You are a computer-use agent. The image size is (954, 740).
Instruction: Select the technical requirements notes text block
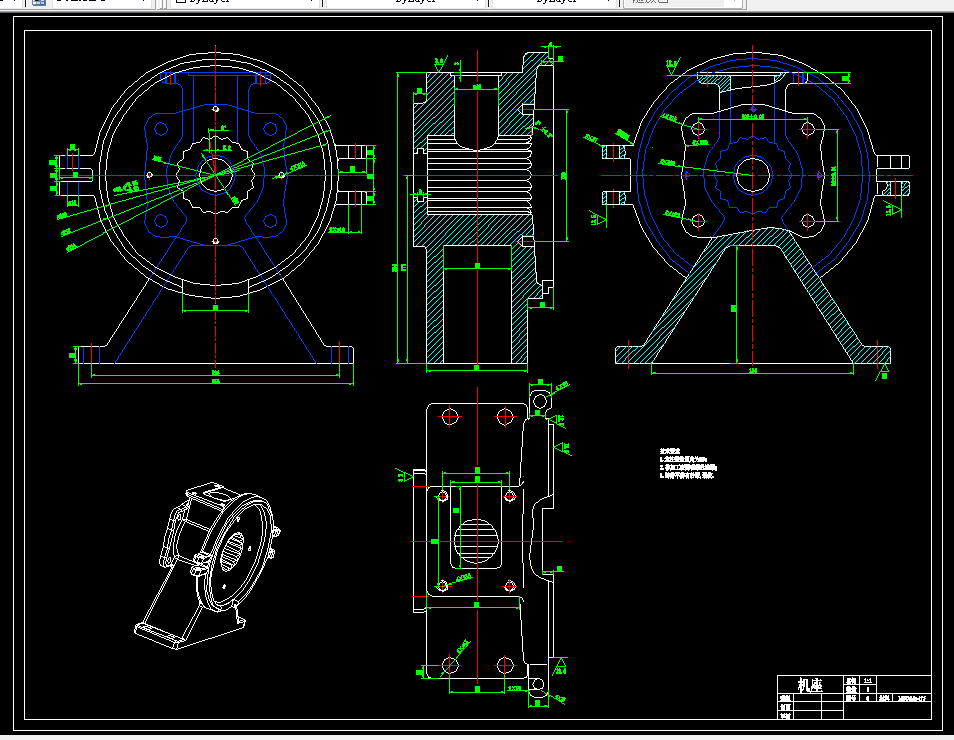(x=688, y=464)
